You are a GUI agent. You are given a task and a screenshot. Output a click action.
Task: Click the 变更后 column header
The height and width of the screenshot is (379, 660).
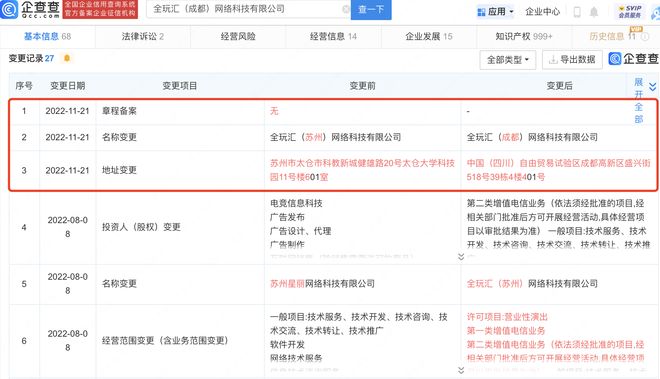coord(559,86)
